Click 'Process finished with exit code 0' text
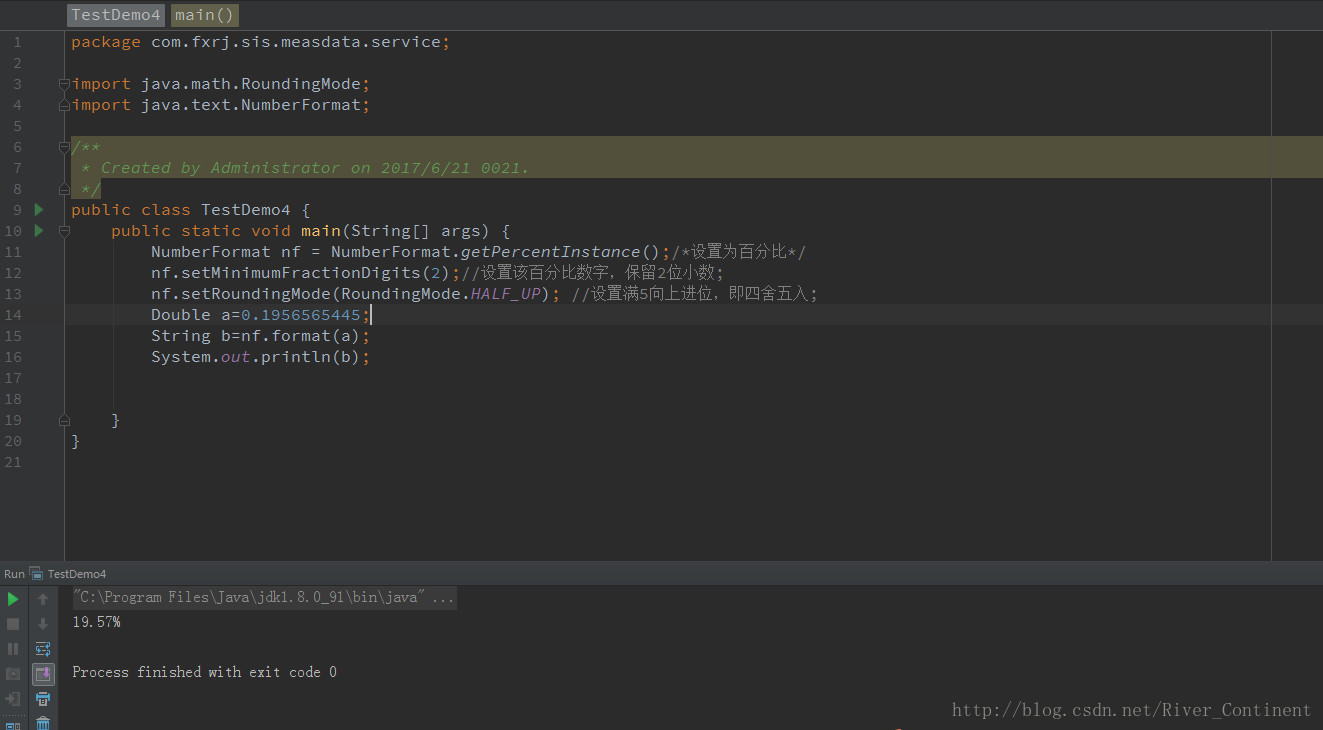 click(204, 672)
